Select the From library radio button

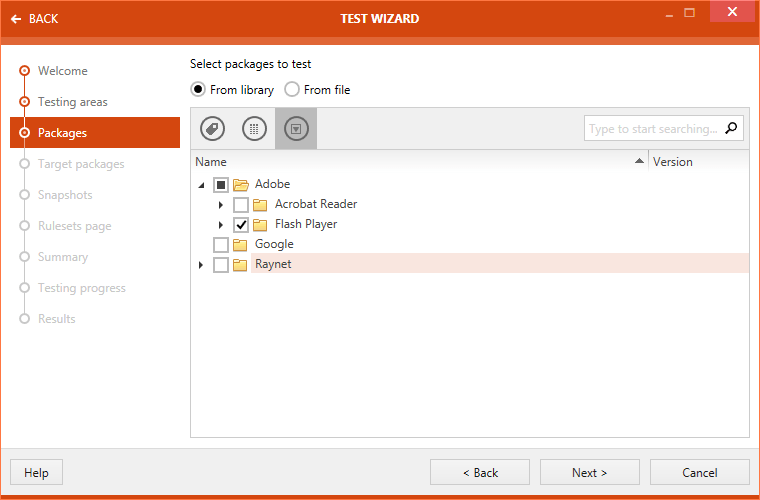click(x=198, y=90)
